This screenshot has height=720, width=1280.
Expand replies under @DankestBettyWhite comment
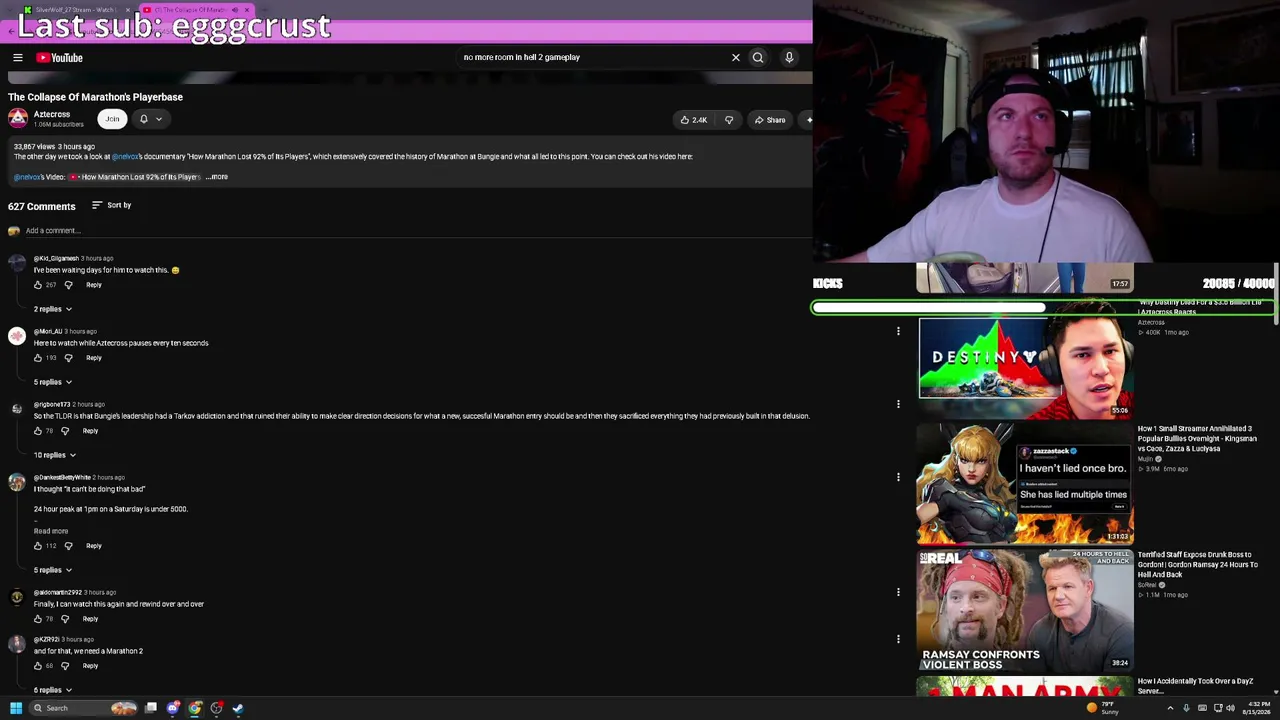click(53, 570)
